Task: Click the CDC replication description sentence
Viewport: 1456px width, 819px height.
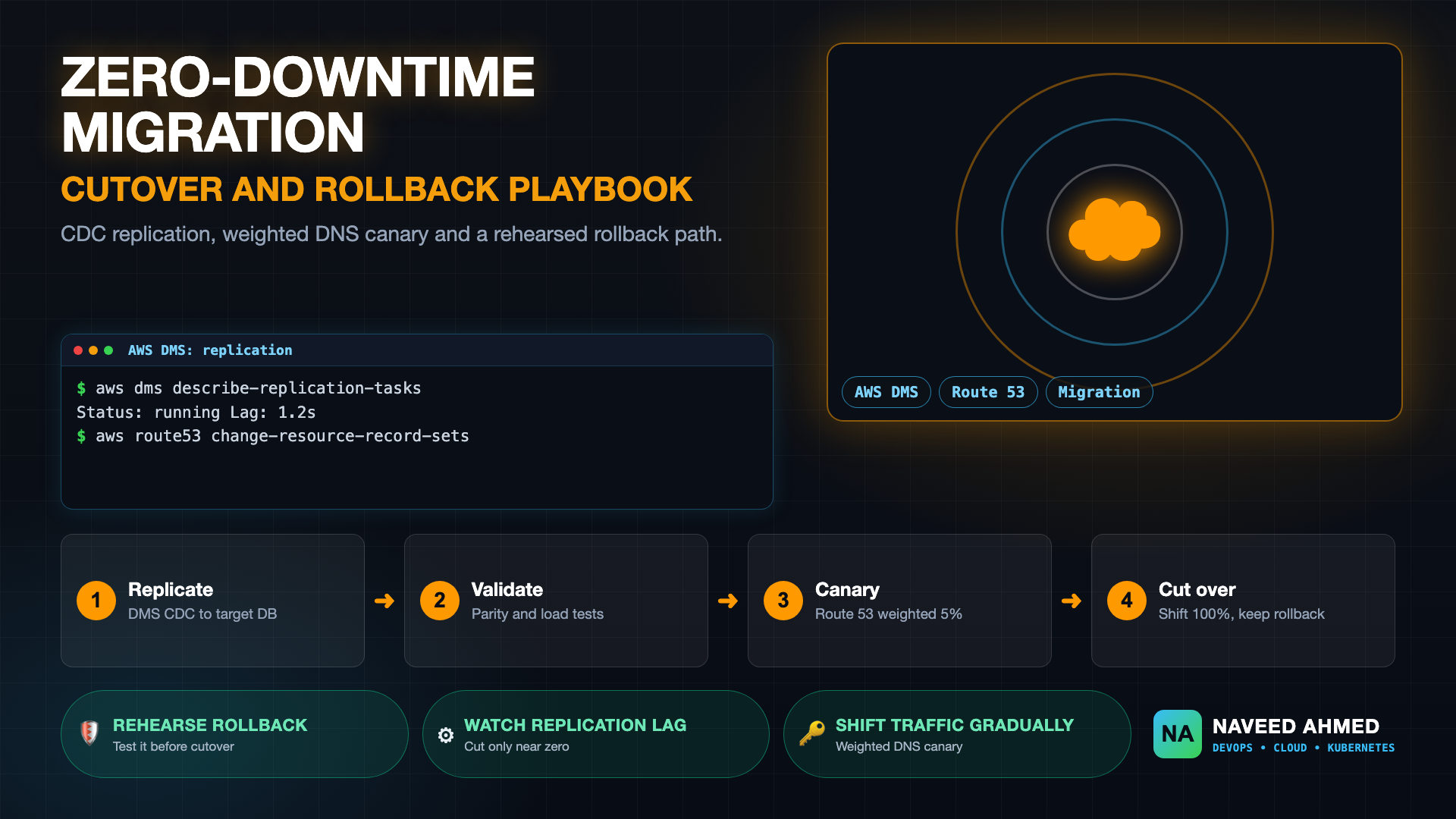Action: (x=391, y=234)
